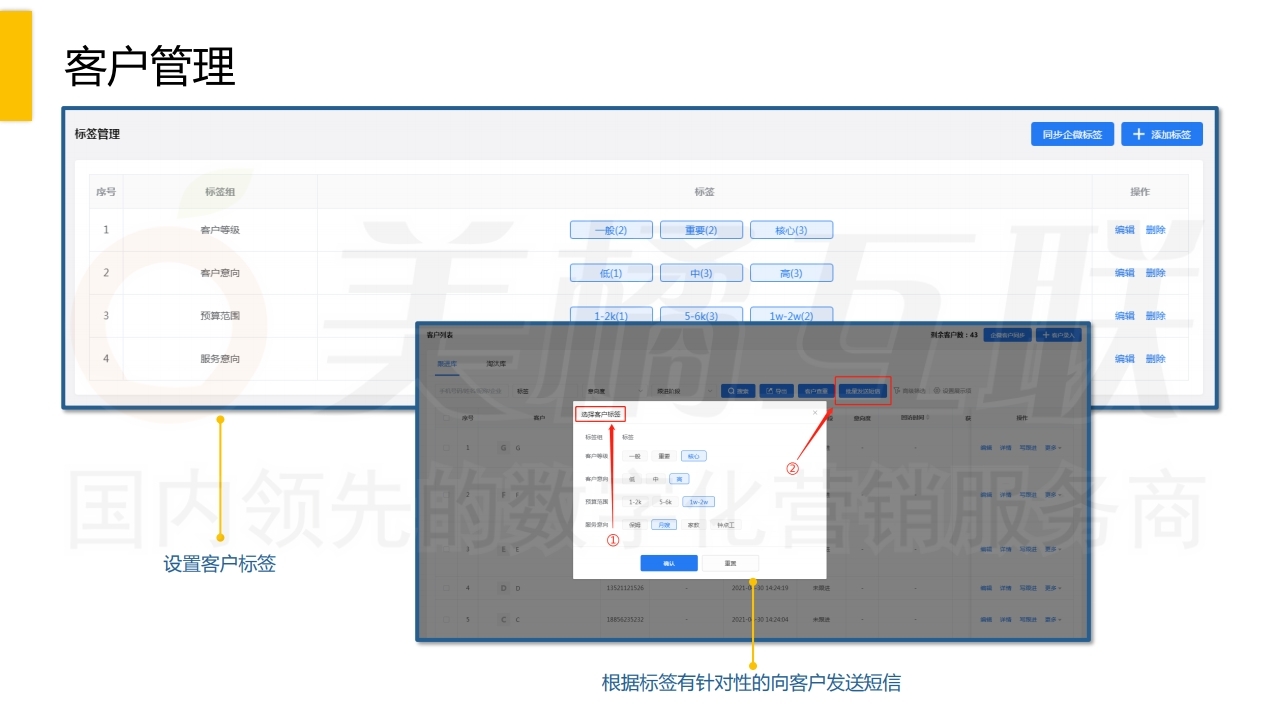The height and width of the screenshot is (720, 1280).
Task: Expand 更多 menu for customer row 5
Action: click(x=1053, y=619)
